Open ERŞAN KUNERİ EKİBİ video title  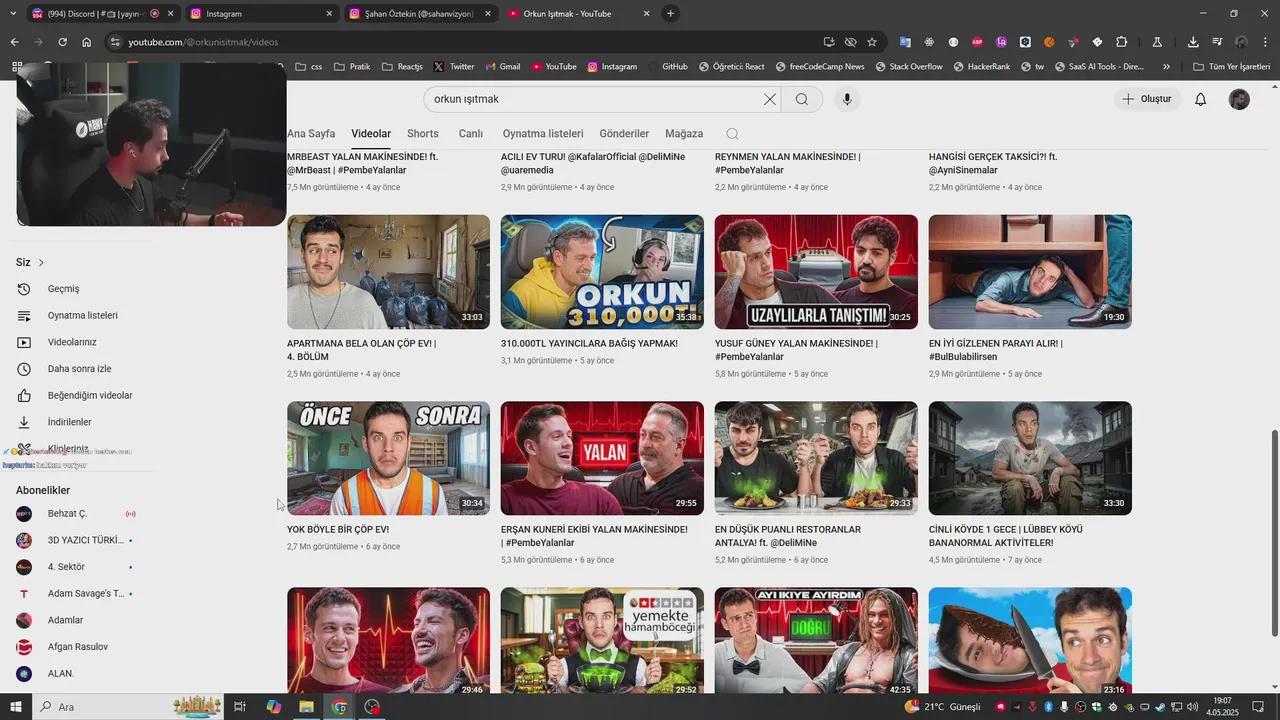[x=594, y=536]
